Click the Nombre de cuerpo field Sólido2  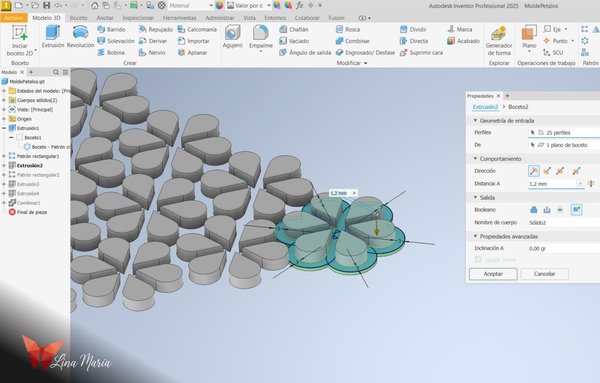(564, 222)
